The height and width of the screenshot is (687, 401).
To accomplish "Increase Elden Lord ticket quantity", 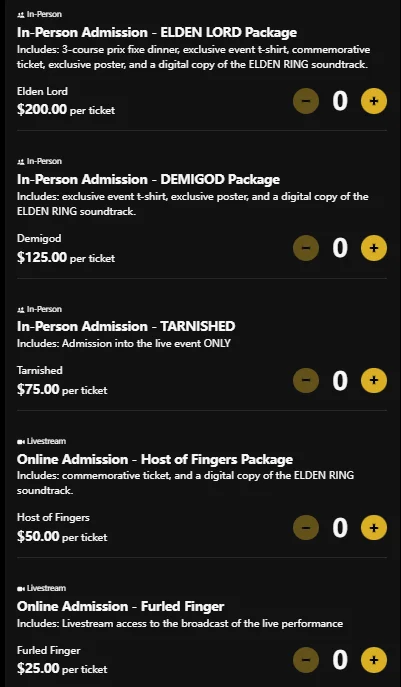I will coord(373,101).
